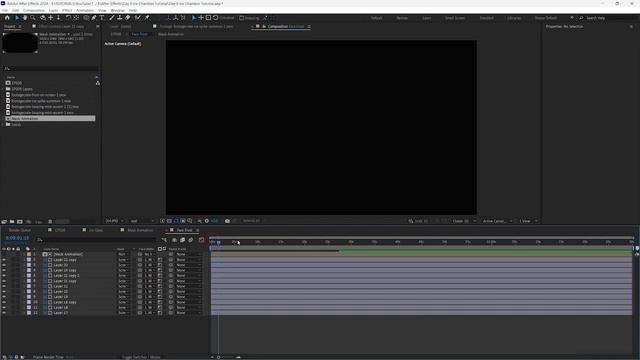Image resolution: width=640 pixels, height=360 pixels.
Task: Hide Layer 18 using its eye icon
Action: click(x=4, y=307)
